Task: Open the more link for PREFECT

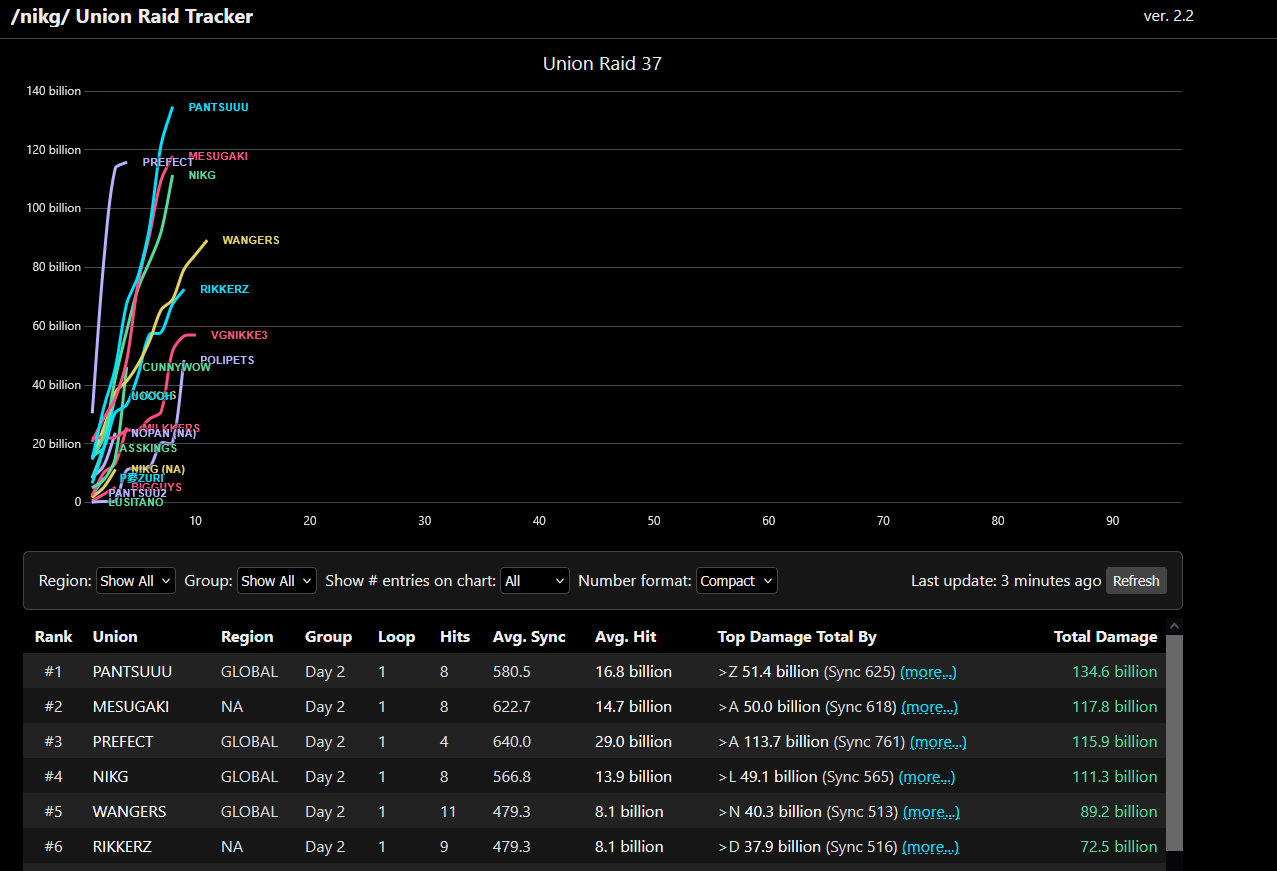Action: click(938, 742)
